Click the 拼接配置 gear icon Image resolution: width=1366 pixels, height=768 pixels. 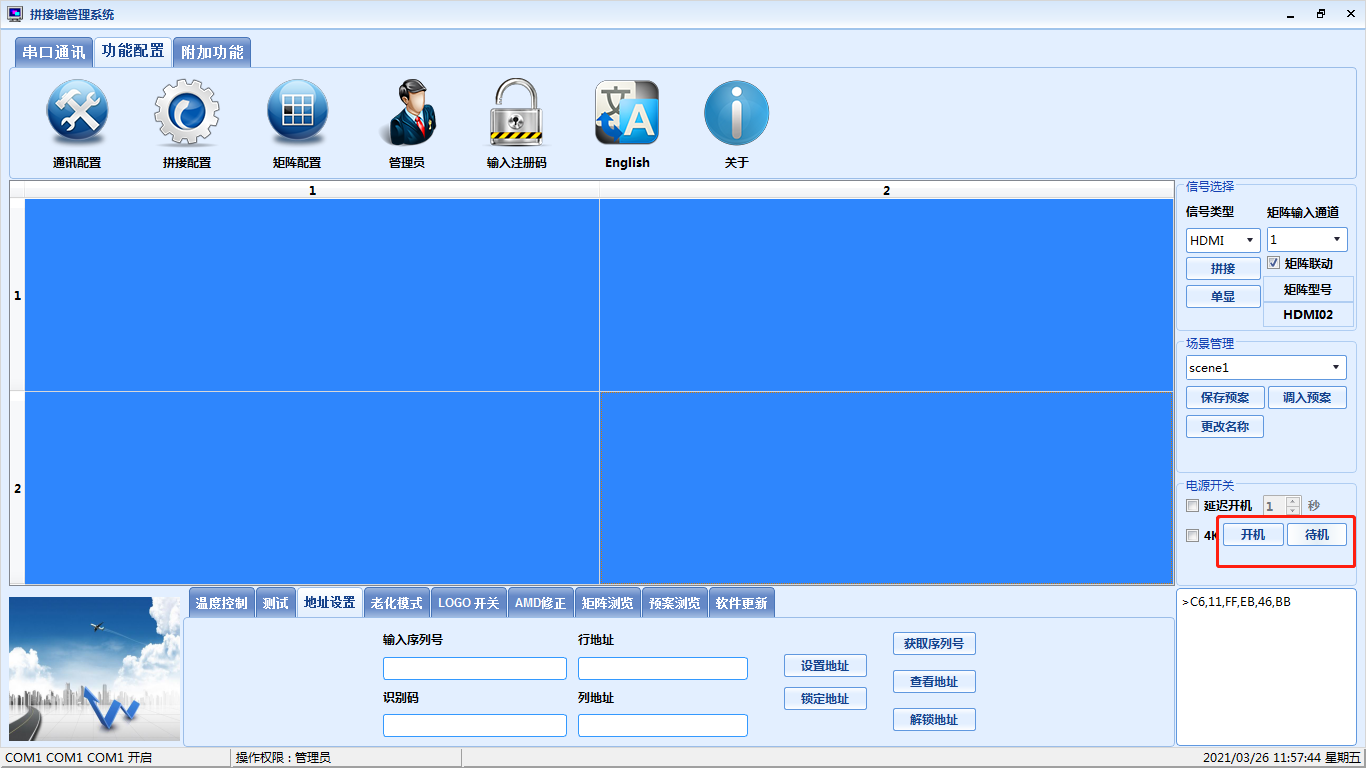(187, 113)
